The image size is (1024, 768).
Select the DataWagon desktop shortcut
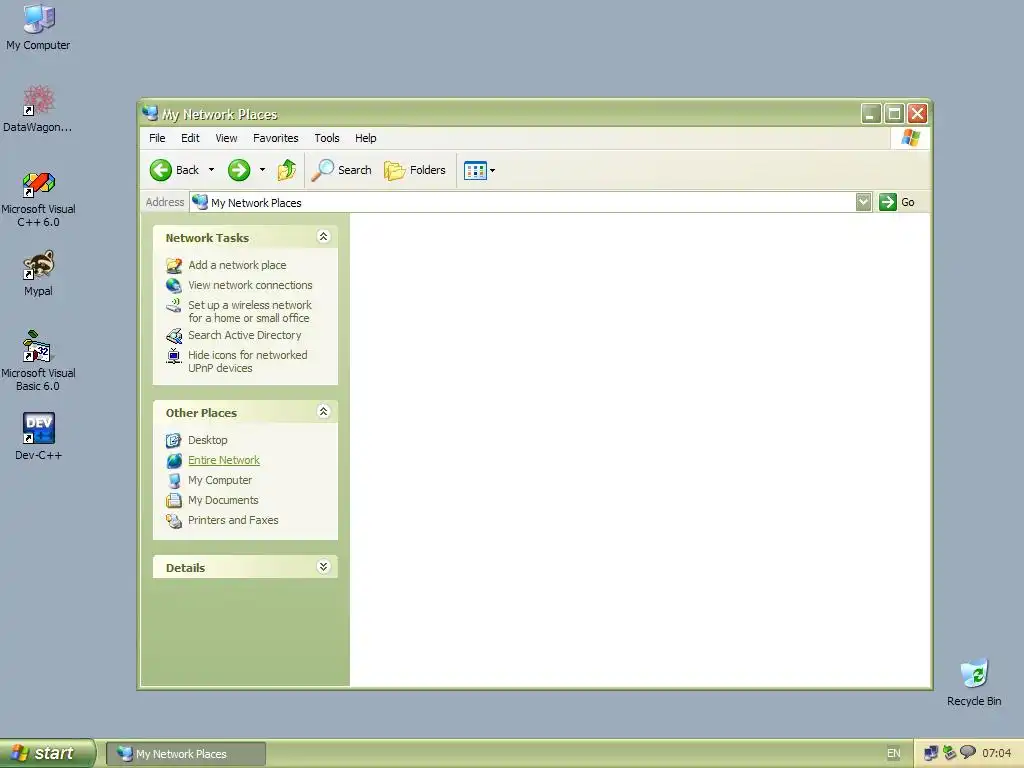[38, 109]
